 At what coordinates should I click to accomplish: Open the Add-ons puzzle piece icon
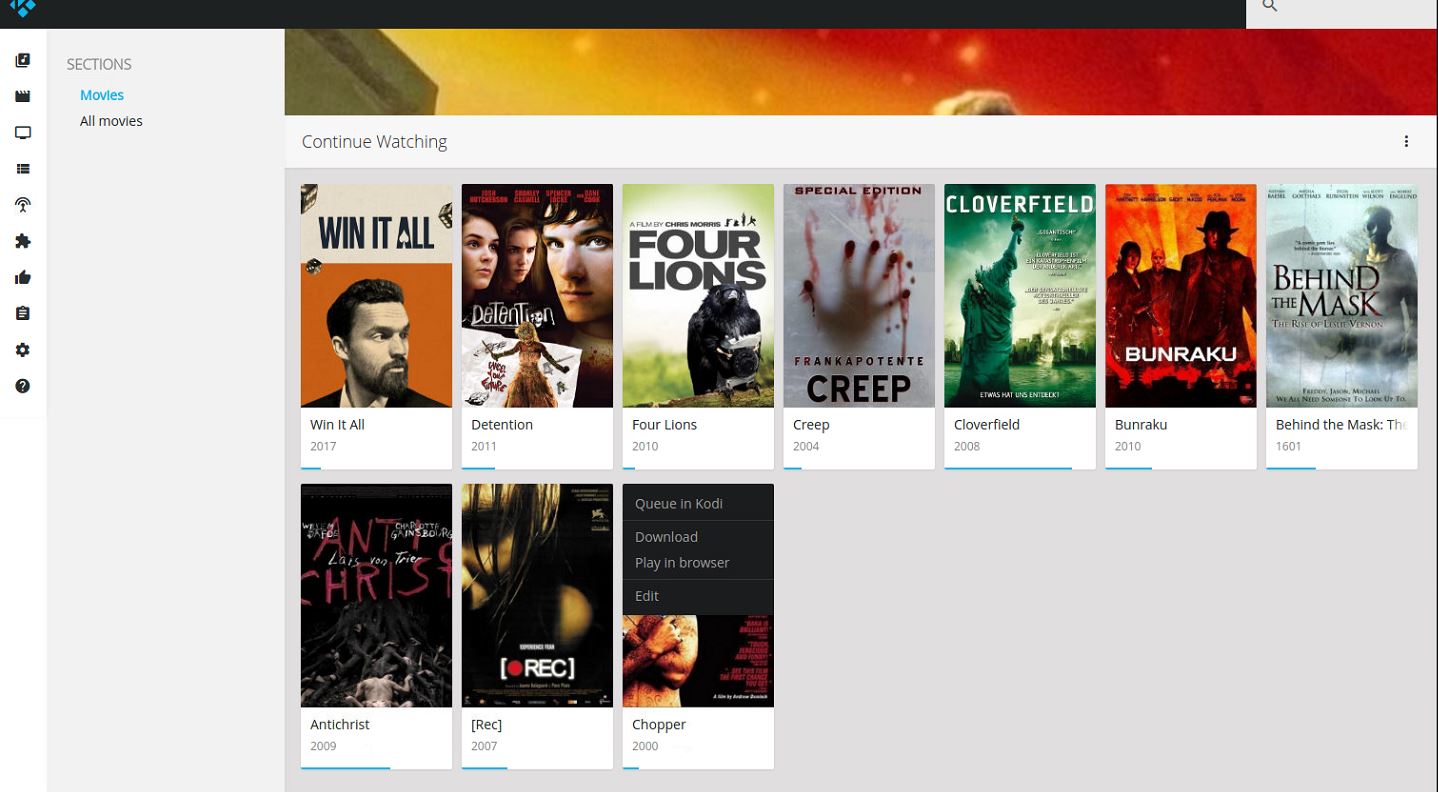tap(23, 241)
